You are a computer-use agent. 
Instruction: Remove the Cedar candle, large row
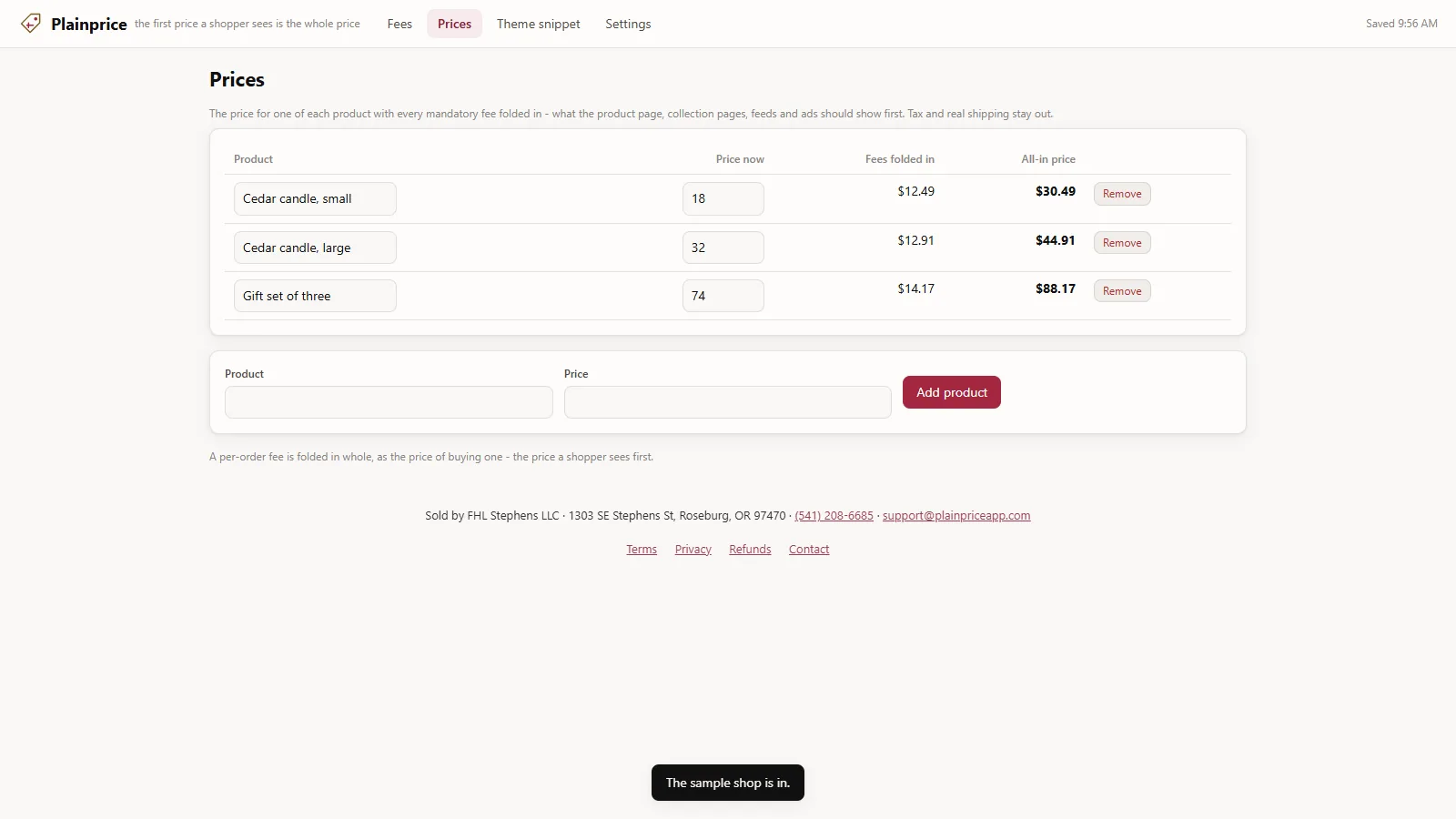[1122, 243]
